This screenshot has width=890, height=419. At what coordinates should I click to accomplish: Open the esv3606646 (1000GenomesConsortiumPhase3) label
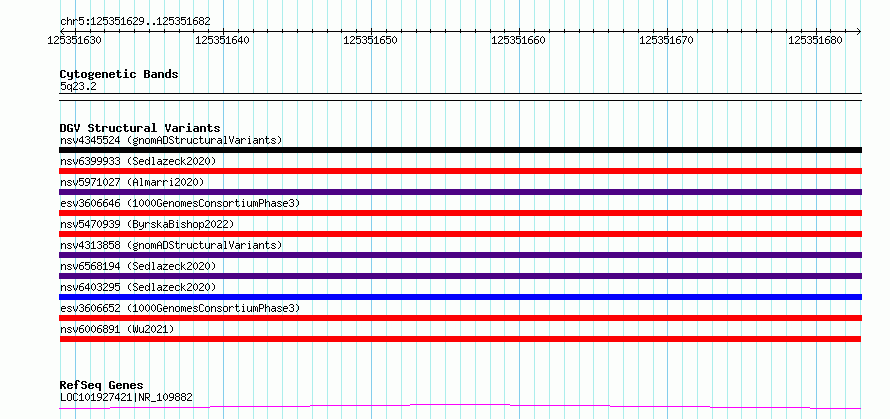click(x=180, y=203)
